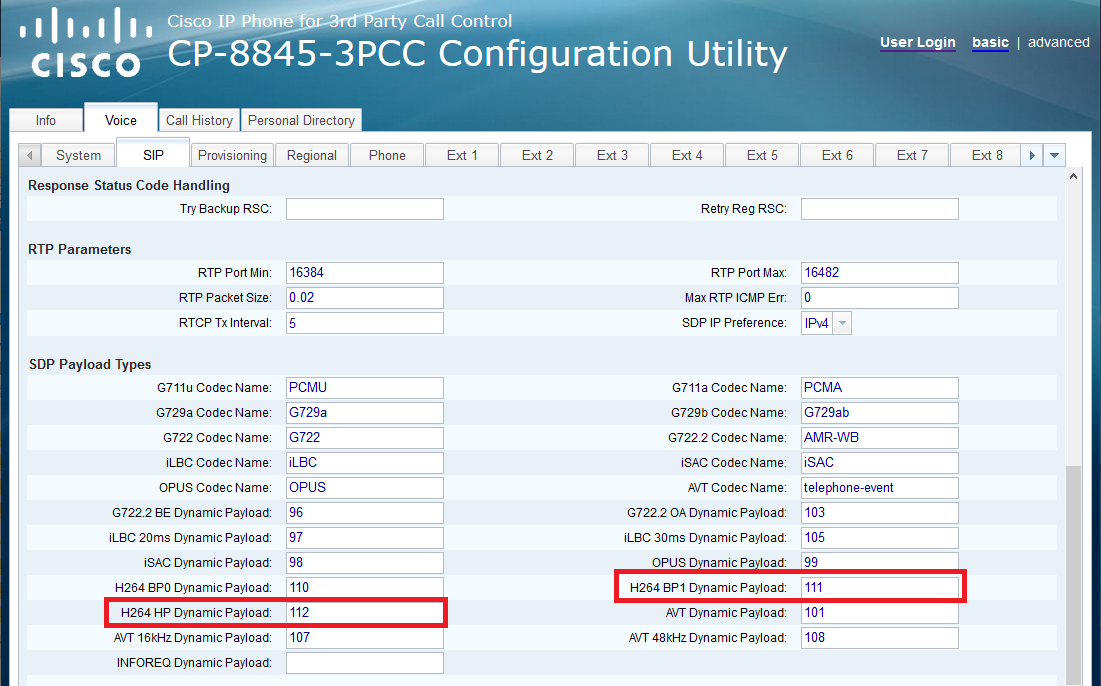This screenshot has height=686, width=1101.
Task: Select the Regional sub-tab
Action: coord(312,155)
